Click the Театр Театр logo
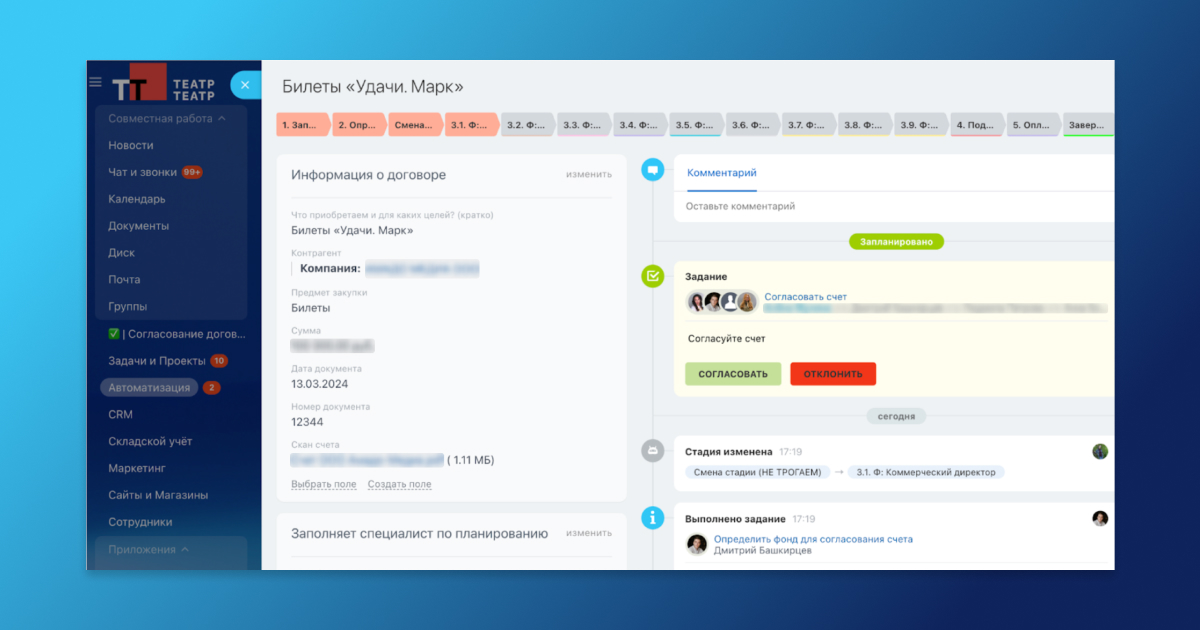 click(x=163, y=83)
